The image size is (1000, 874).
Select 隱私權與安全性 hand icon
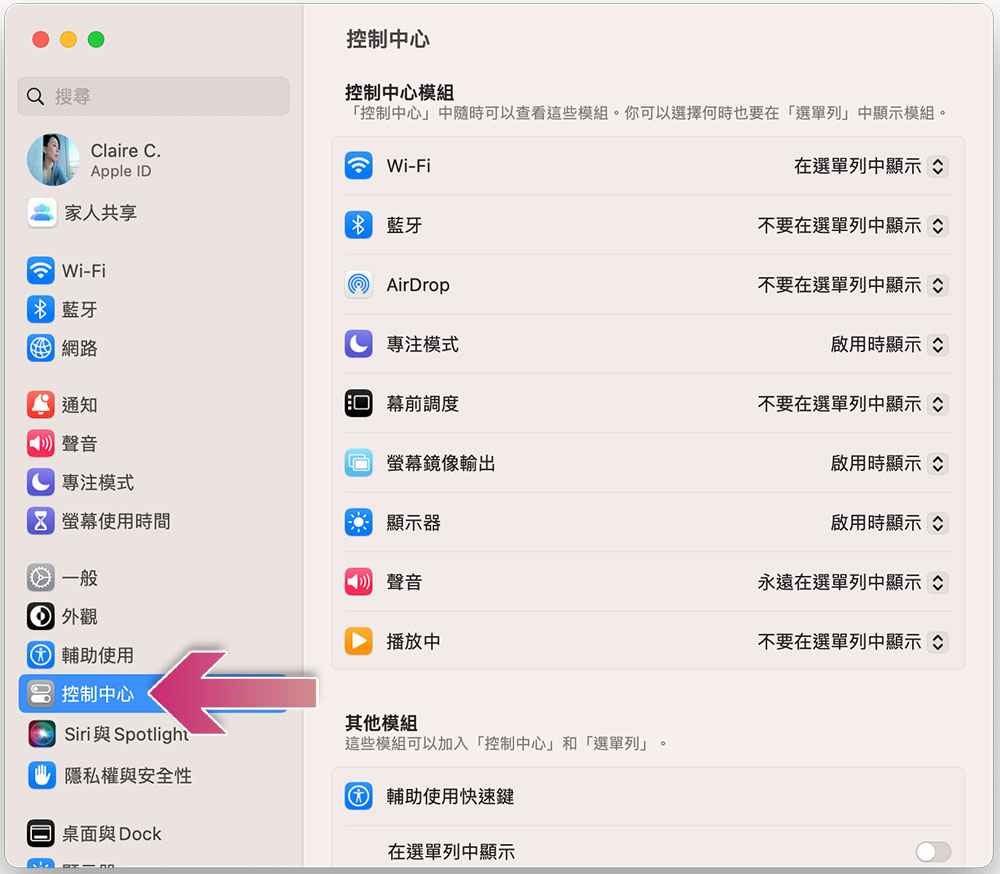(41, 775)
